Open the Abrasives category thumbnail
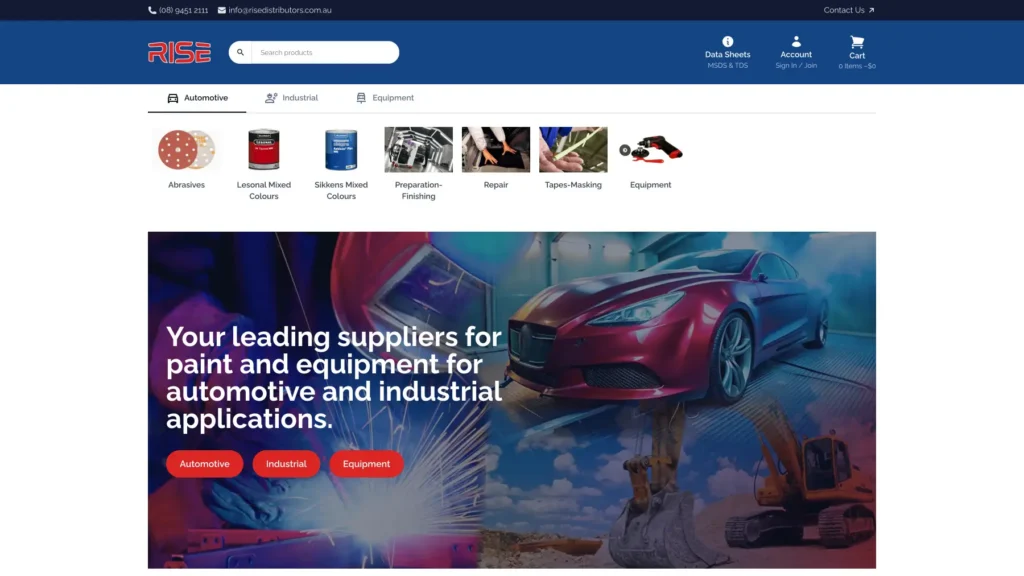 pos(186,150)
